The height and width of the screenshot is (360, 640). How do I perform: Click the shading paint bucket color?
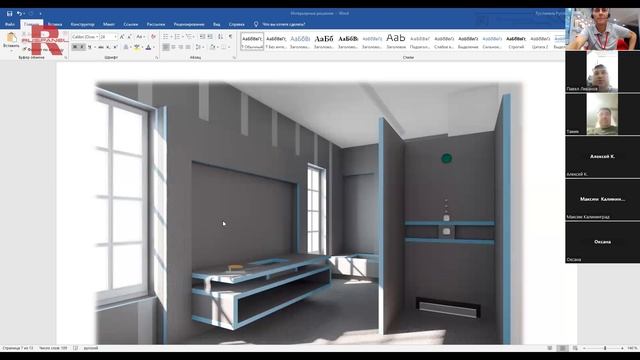[x=213, y=47]
